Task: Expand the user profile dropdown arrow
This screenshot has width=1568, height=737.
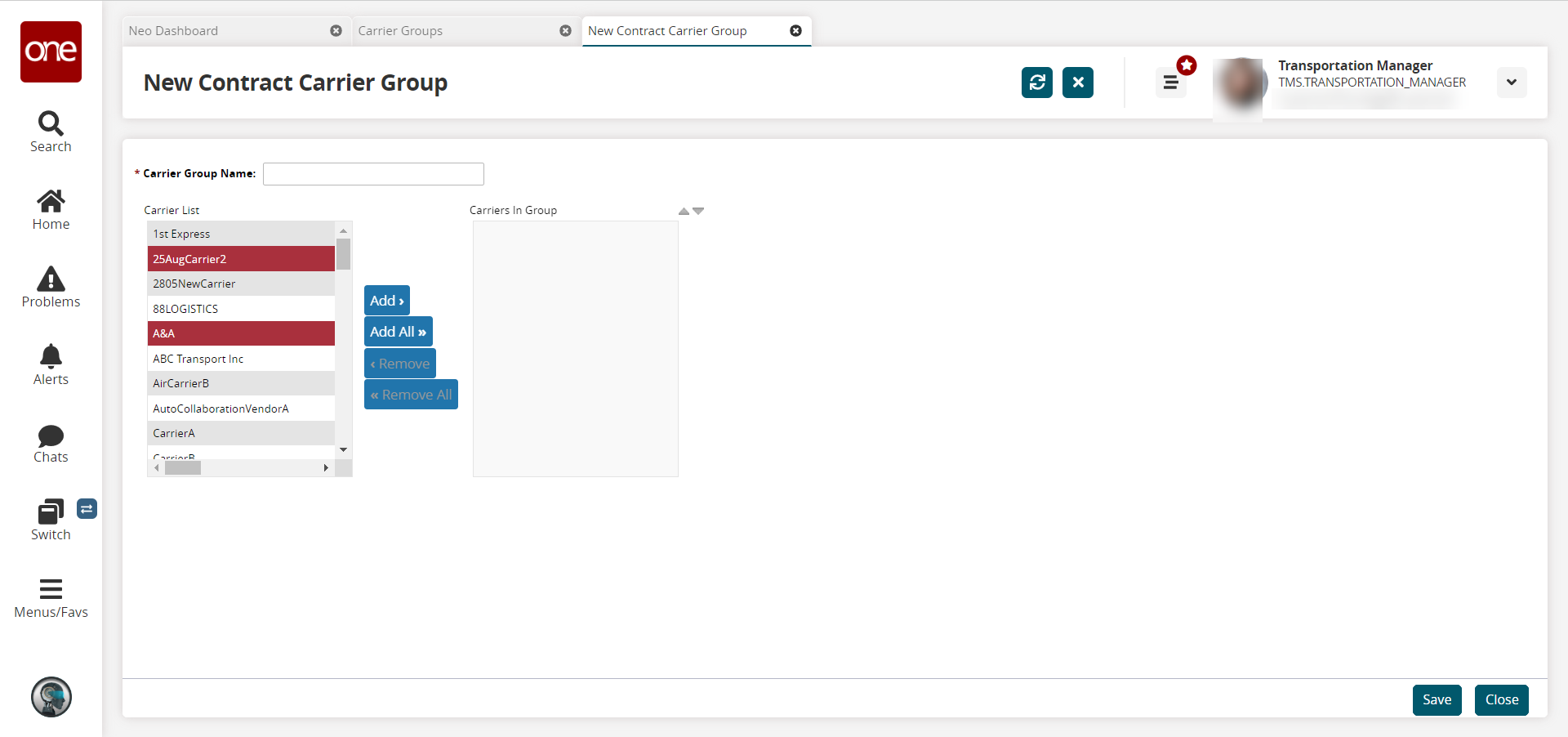Action: pos(1511,83)
